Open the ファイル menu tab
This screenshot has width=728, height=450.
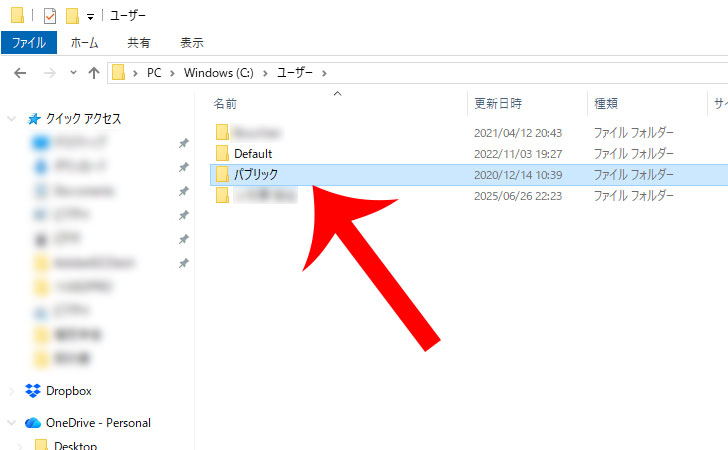coord(29,43)
